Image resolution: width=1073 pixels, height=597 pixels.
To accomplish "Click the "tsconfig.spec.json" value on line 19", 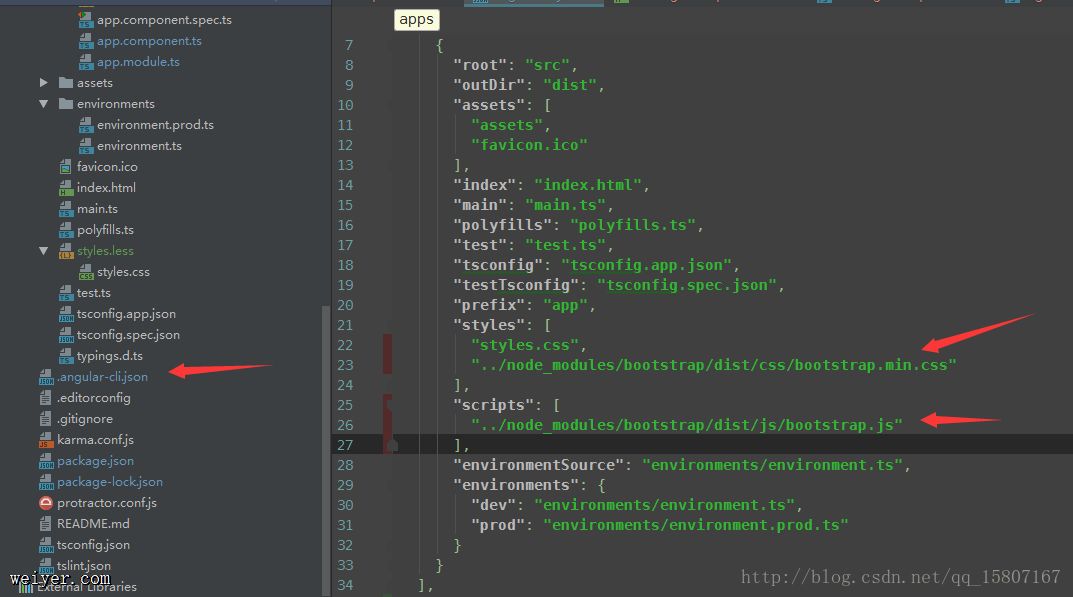I will tap(686, 285).
